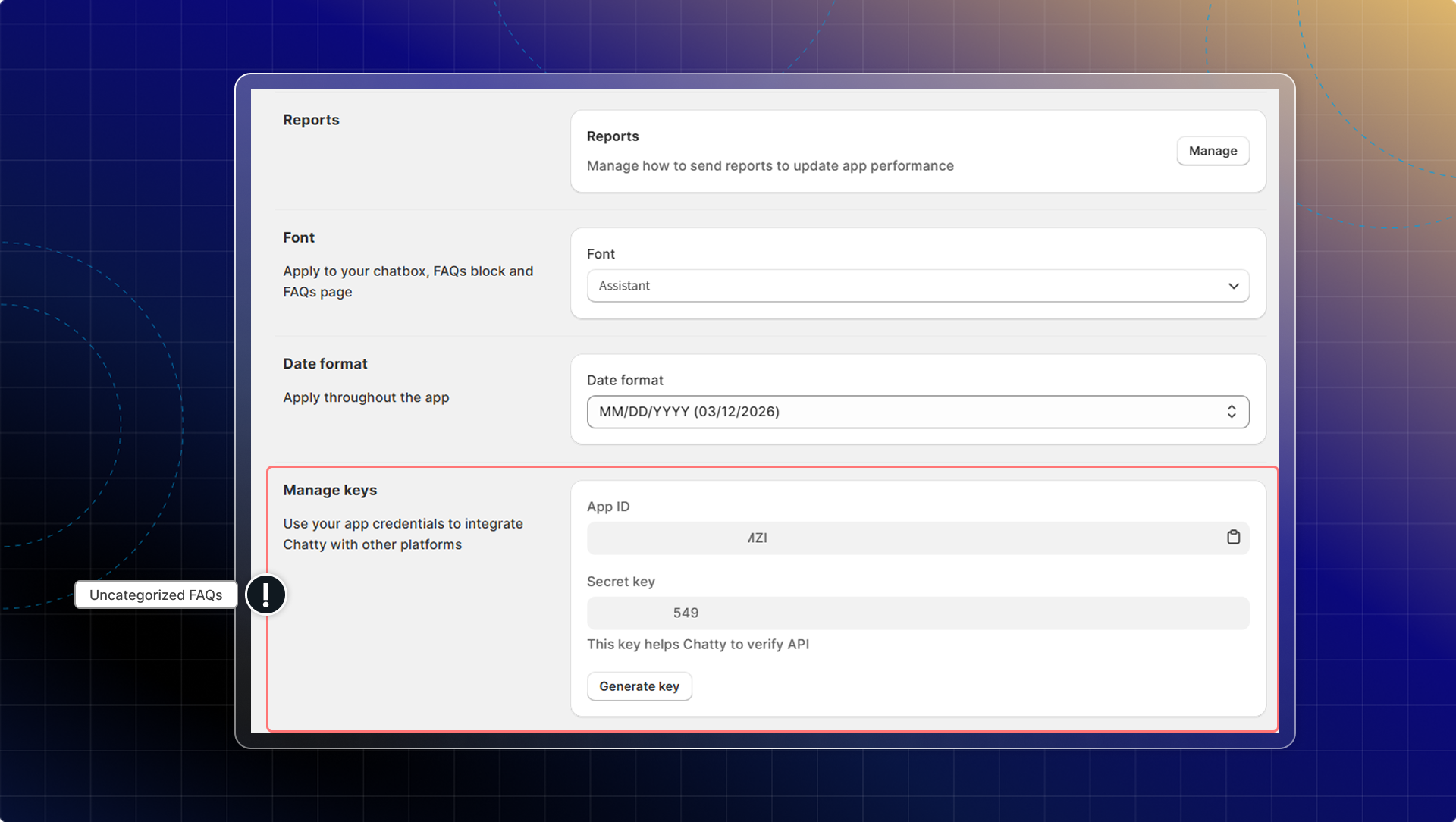Viewport: 1456px width, 822px height.
Task: Click the Date format section heading
Action: click(325, 364)
